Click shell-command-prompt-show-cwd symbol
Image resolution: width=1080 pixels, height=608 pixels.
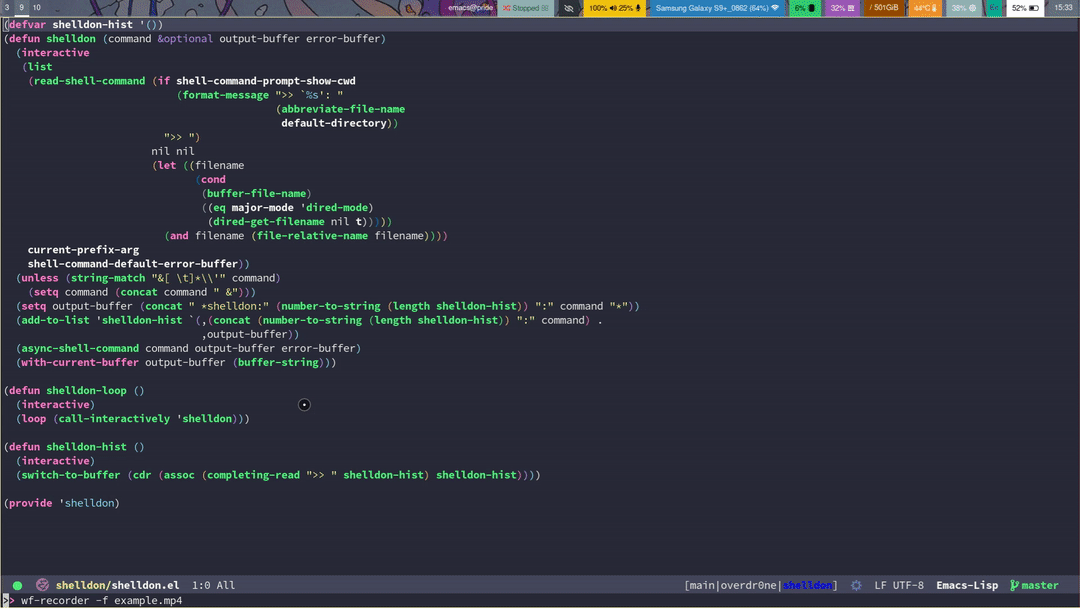266,81
